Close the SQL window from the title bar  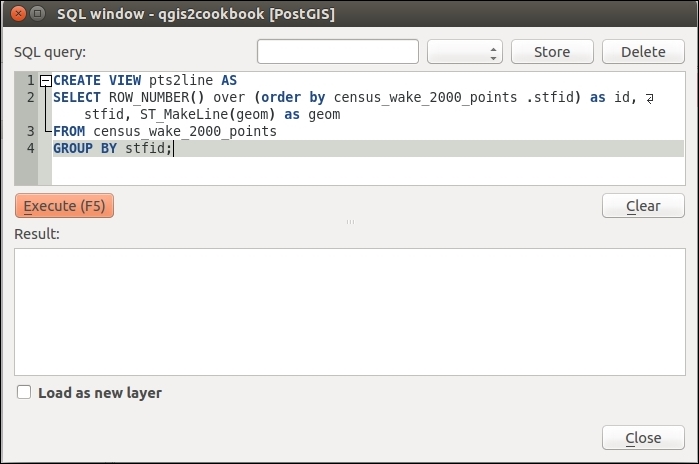pos(14,14)
